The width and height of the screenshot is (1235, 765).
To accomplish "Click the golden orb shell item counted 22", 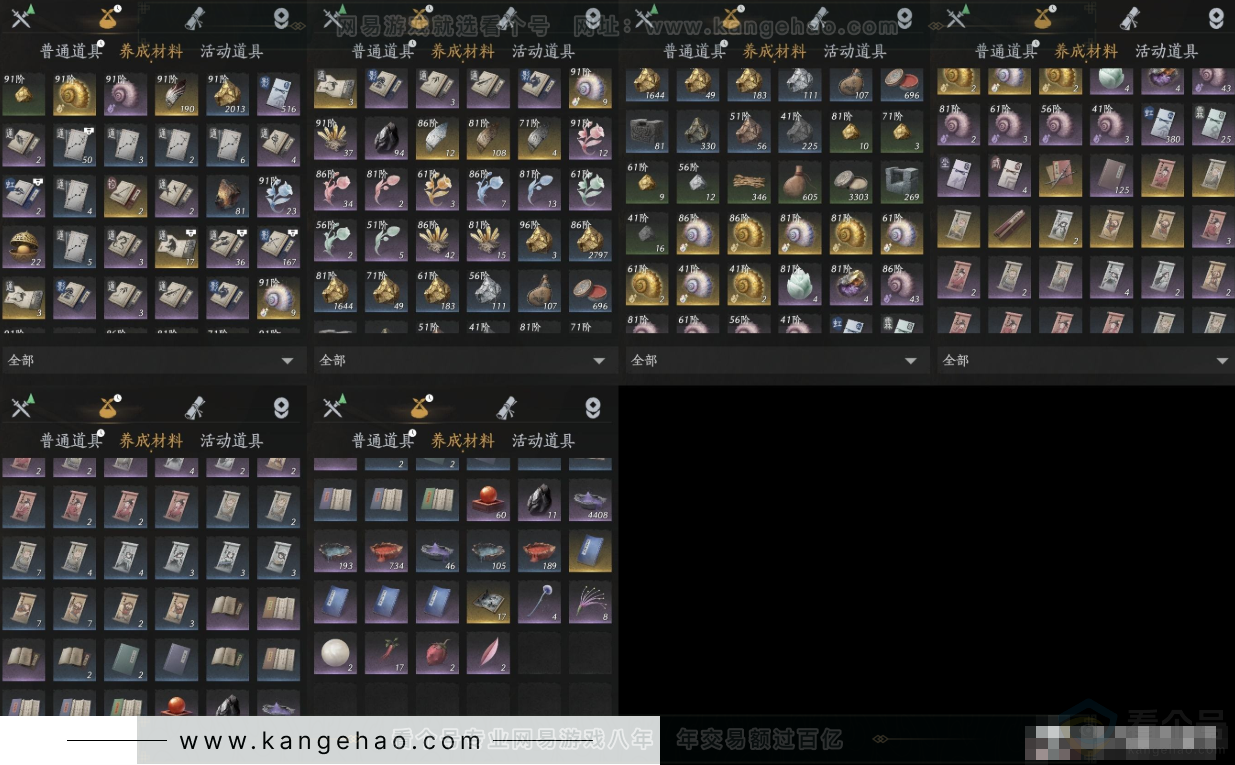I will tap(24, 247).
